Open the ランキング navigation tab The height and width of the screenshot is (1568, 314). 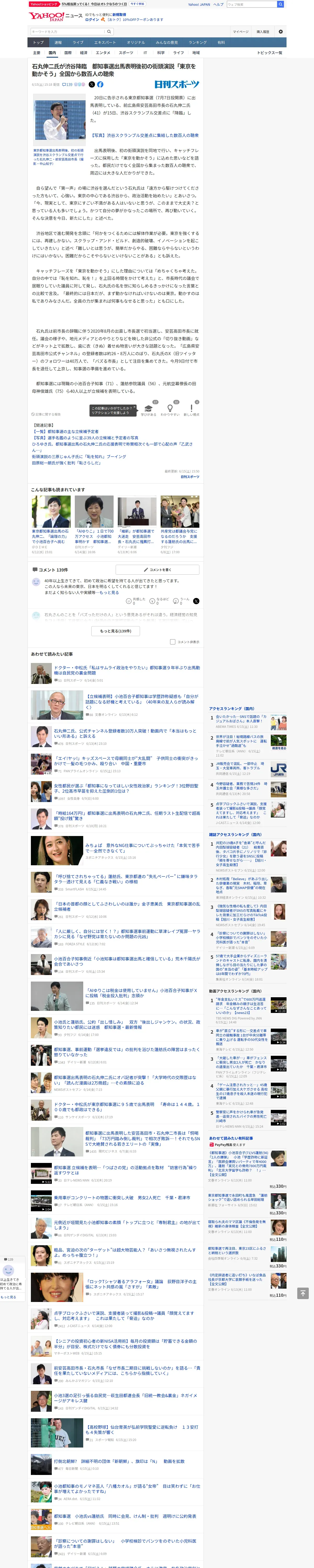[x=198, y=43]
